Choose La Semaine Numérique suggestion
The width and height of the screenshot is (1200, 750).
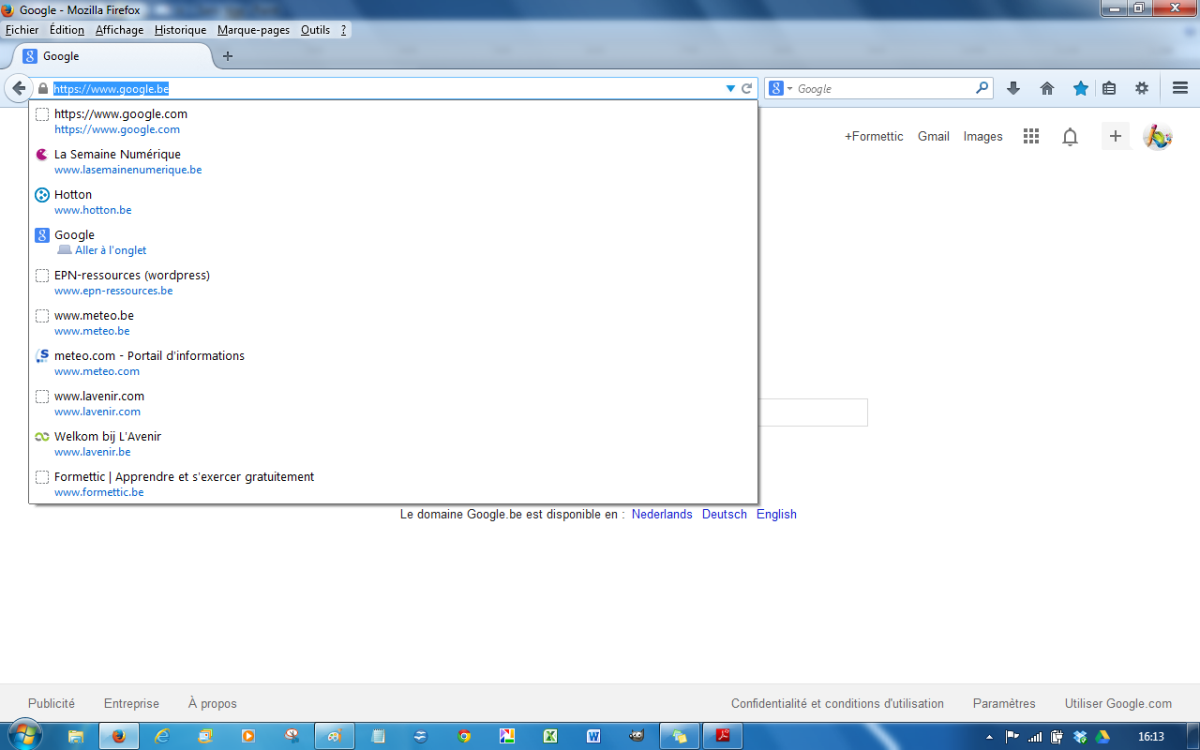click(x=393, y=162)
